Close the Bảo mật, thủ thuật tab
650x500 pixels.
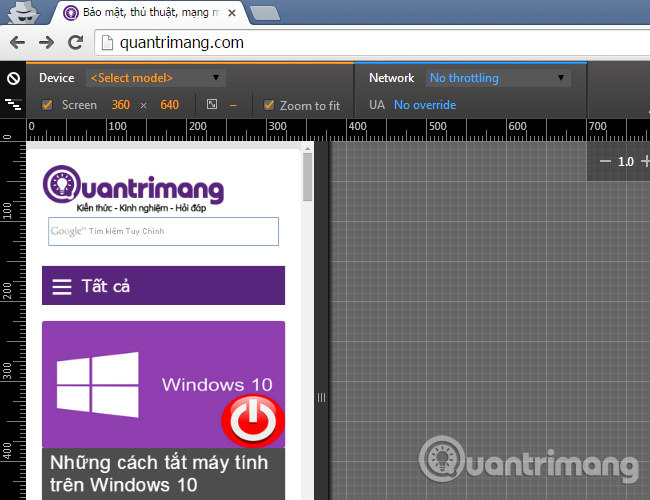pyautogui.click(x=232, y=13)
